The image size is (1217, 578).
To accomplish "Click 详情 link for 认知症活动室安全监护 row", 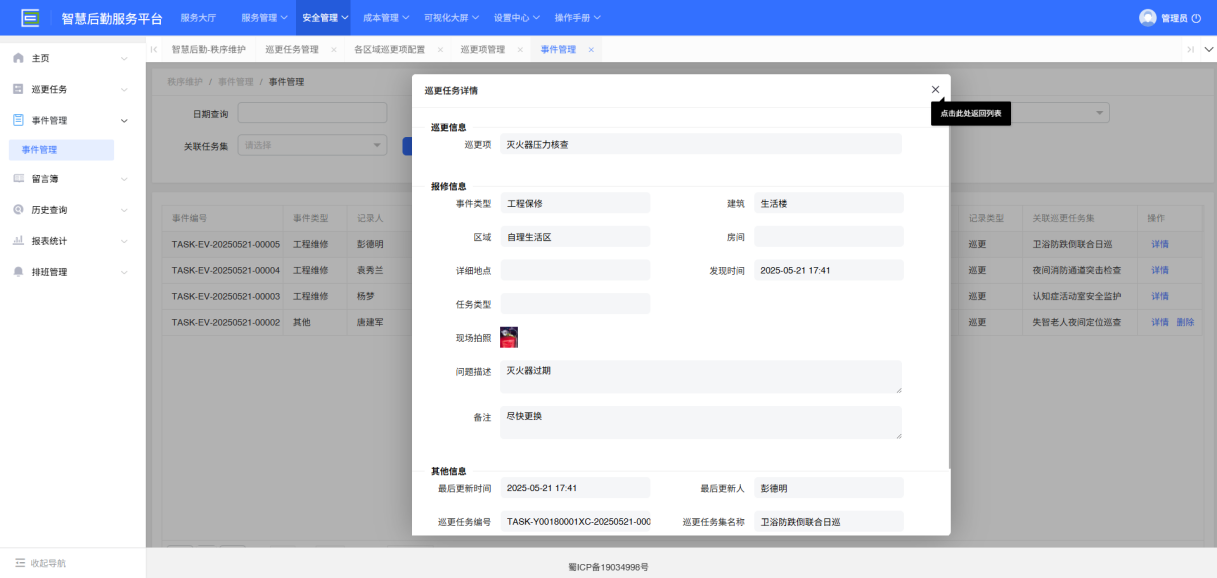I will point(1160,296).
